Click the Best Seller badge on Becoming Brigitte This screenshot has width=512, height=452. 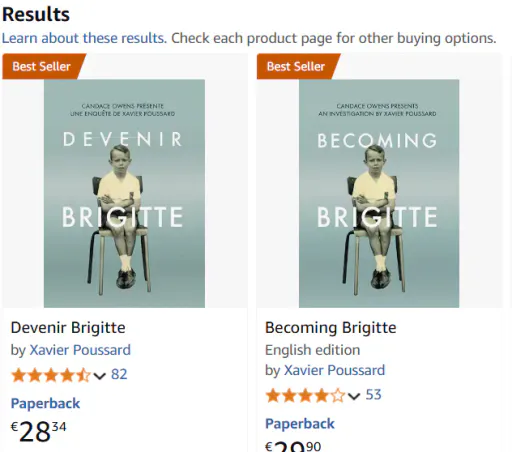(x=298, y=66)
